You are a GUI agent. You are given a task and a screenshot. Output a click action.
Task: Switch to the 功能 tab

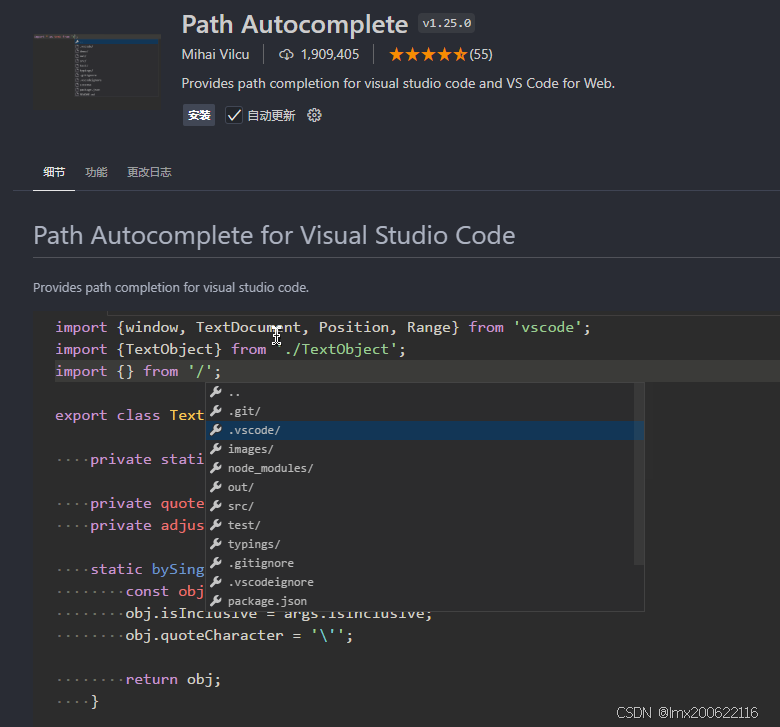(x=97, y=172)
